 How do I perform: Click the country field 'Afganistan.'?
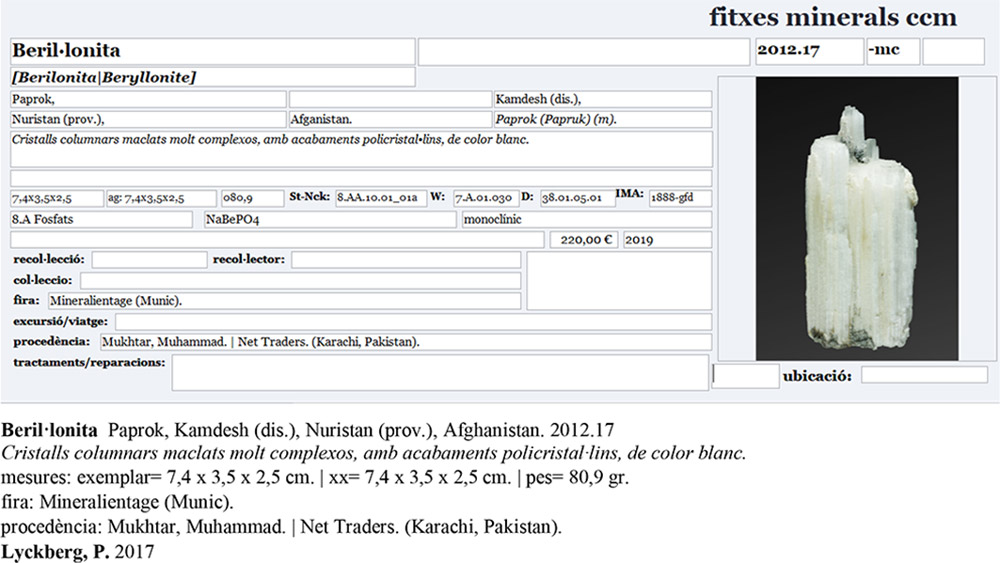coord(390,119)
